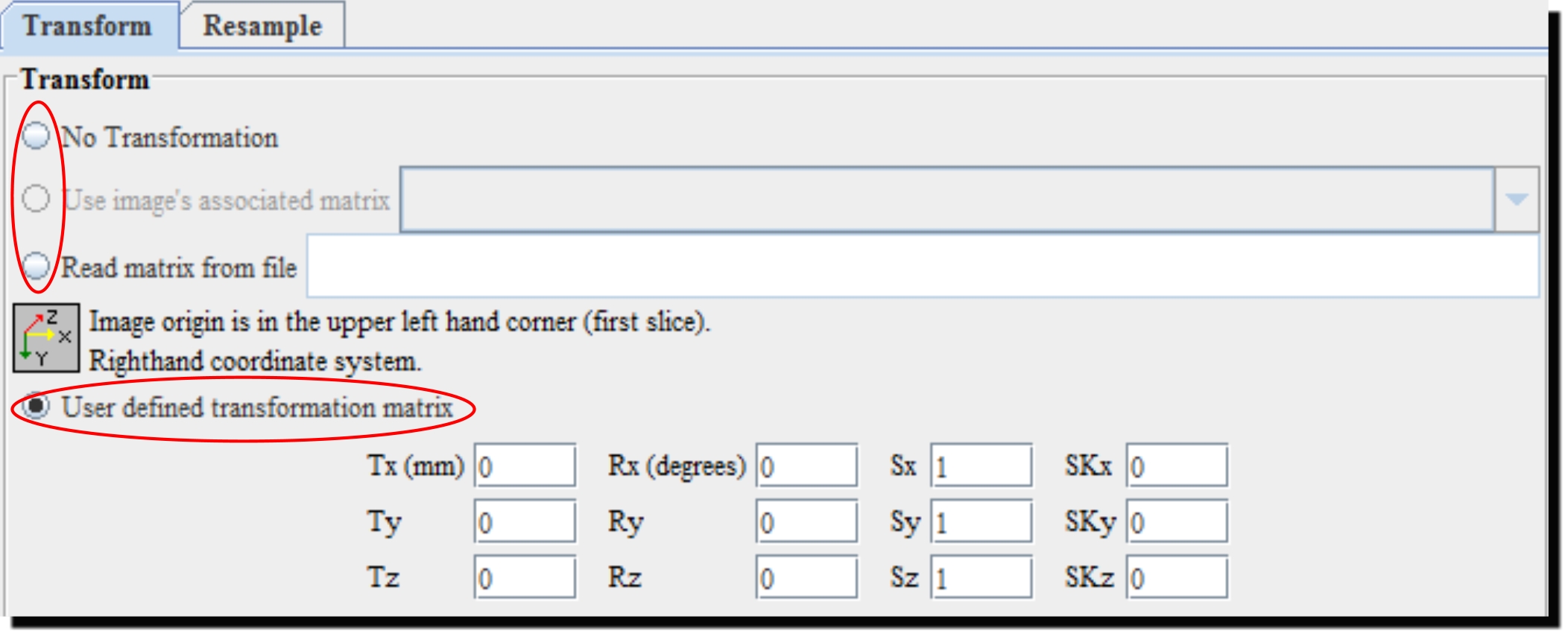Switch to the Resample tab

coord(262,26)
